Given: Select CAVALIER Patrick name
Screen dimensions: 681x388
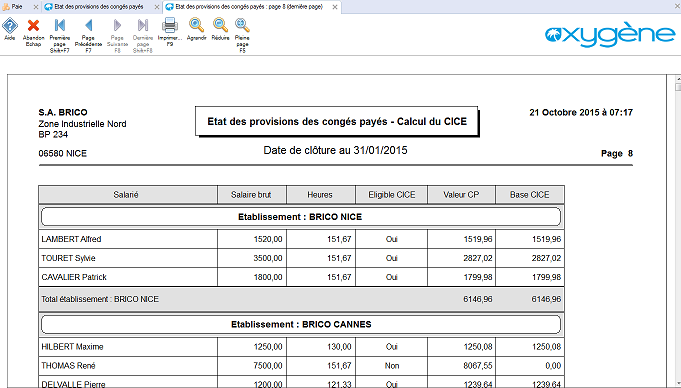Looking at the screenshot, I should pyautogui.click(x=74, y=277).
